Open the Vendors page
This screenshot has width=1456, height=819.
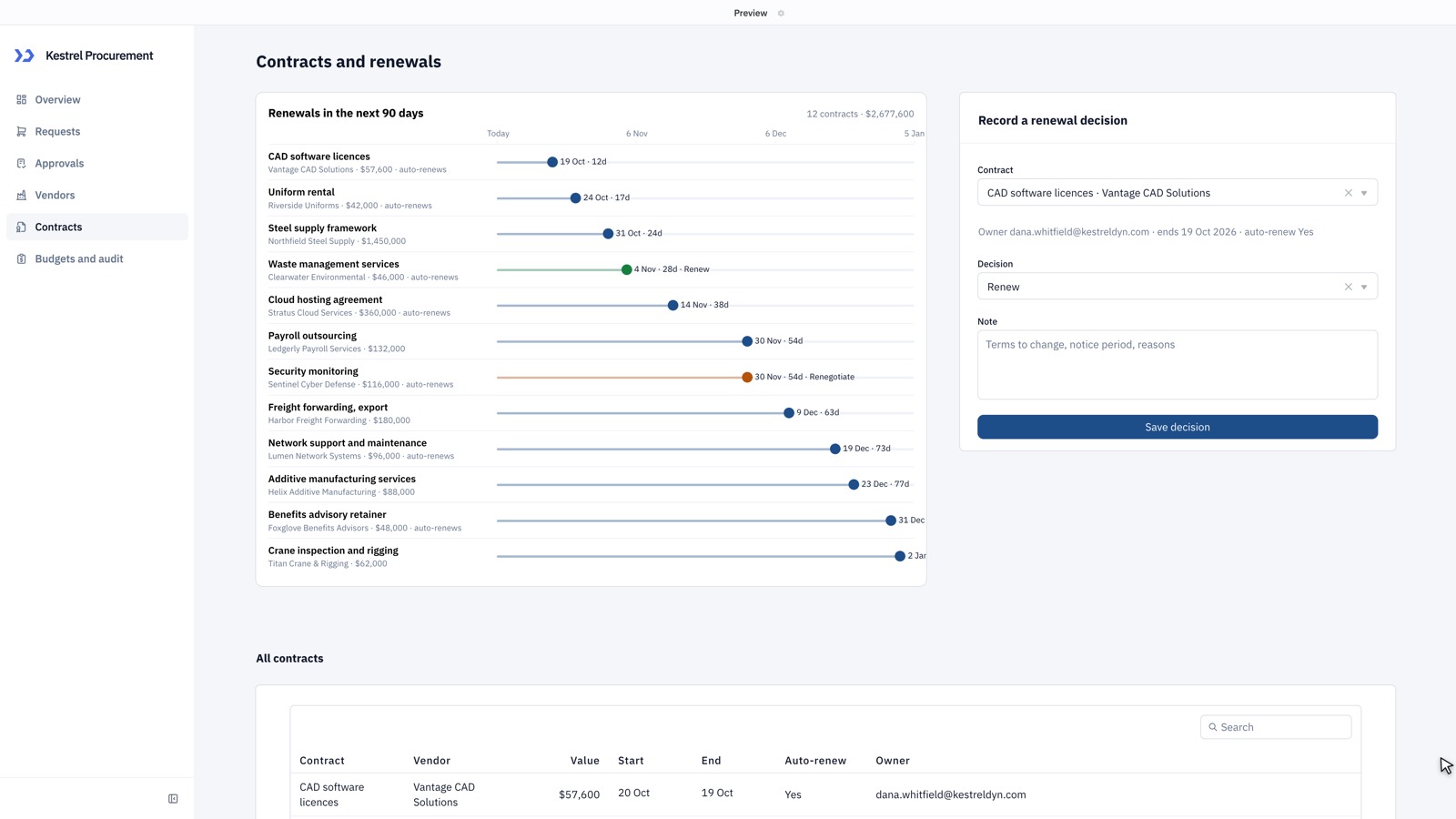pyautogui.click(x=55, y=196)
